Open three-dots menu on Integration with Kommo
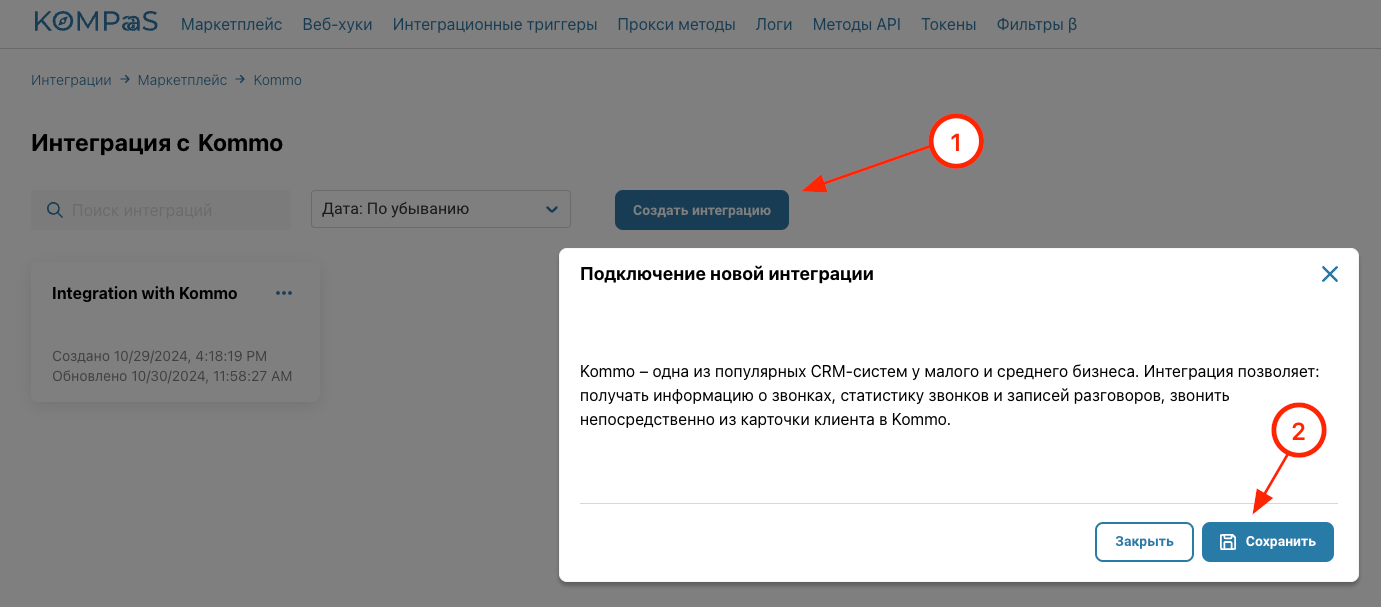This screenshot has width=1381, height=607. [284, 293]
